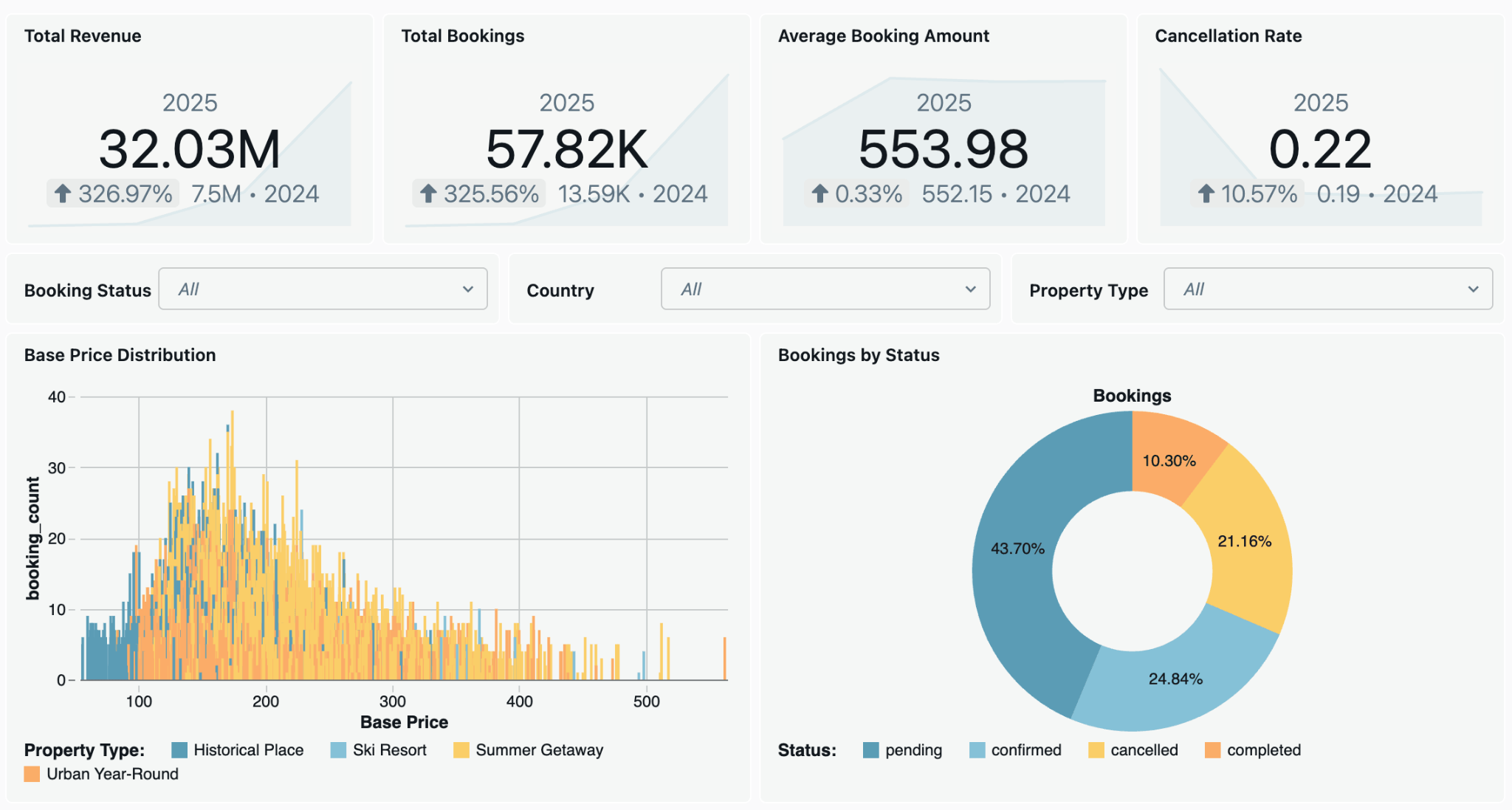Click the 0.19 • 2024 comparison text

click(1377, 193)
